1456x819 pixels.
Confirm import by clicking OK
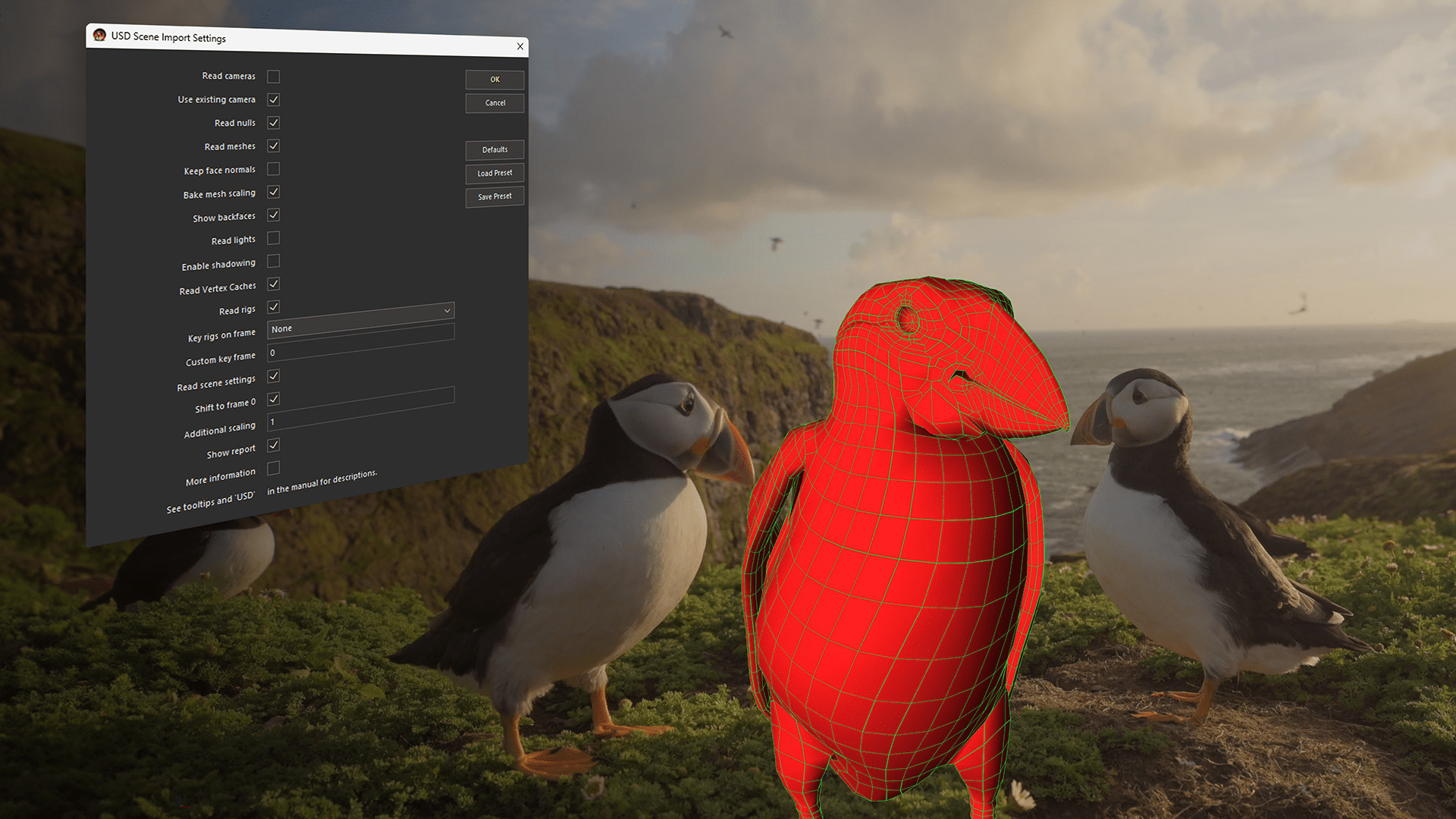(494, 80)
